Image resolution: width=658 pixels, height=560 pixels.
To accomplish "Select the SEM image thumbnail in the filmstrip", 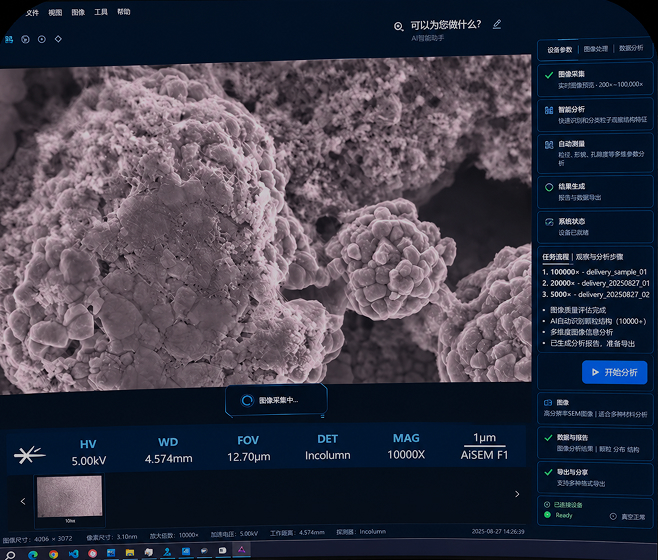I will [x=70, y=499].
